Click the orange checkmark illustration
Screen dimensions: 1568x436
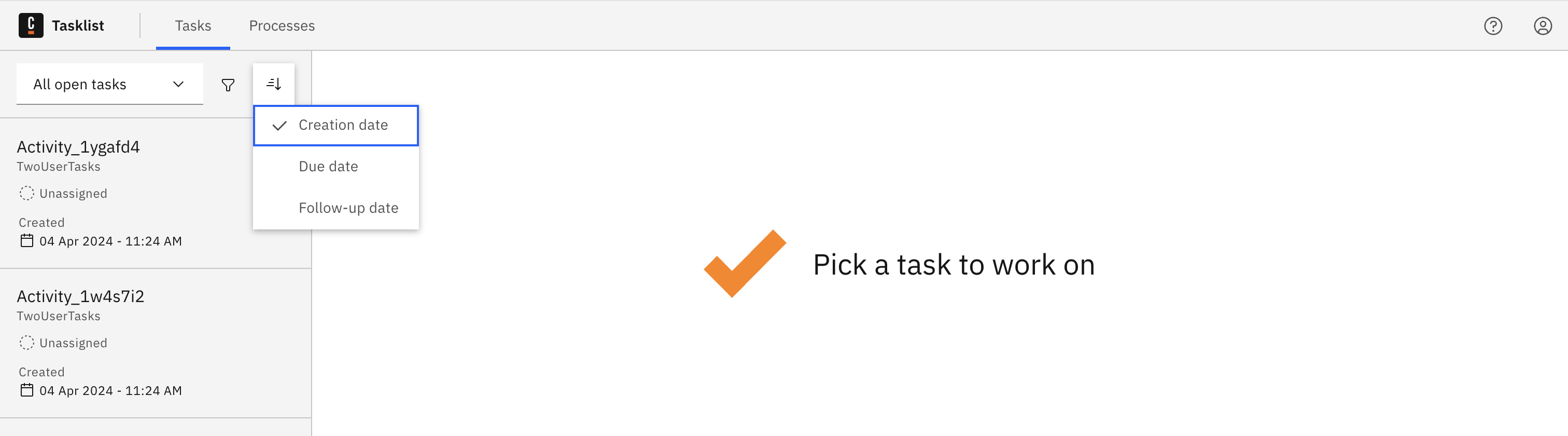pos(745,264)
